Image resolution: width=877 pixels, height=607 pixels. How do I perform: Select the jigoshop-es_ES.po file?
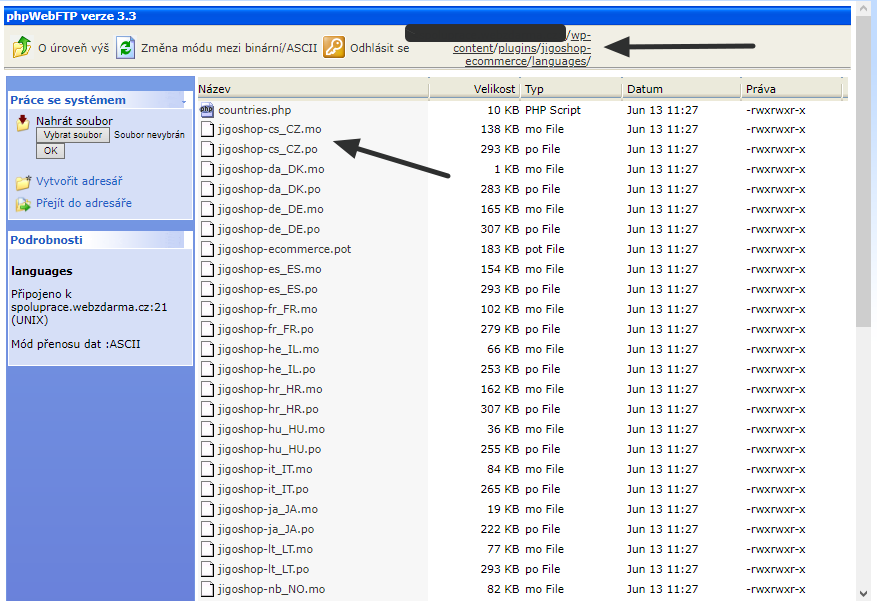click(x=268, y=289)
